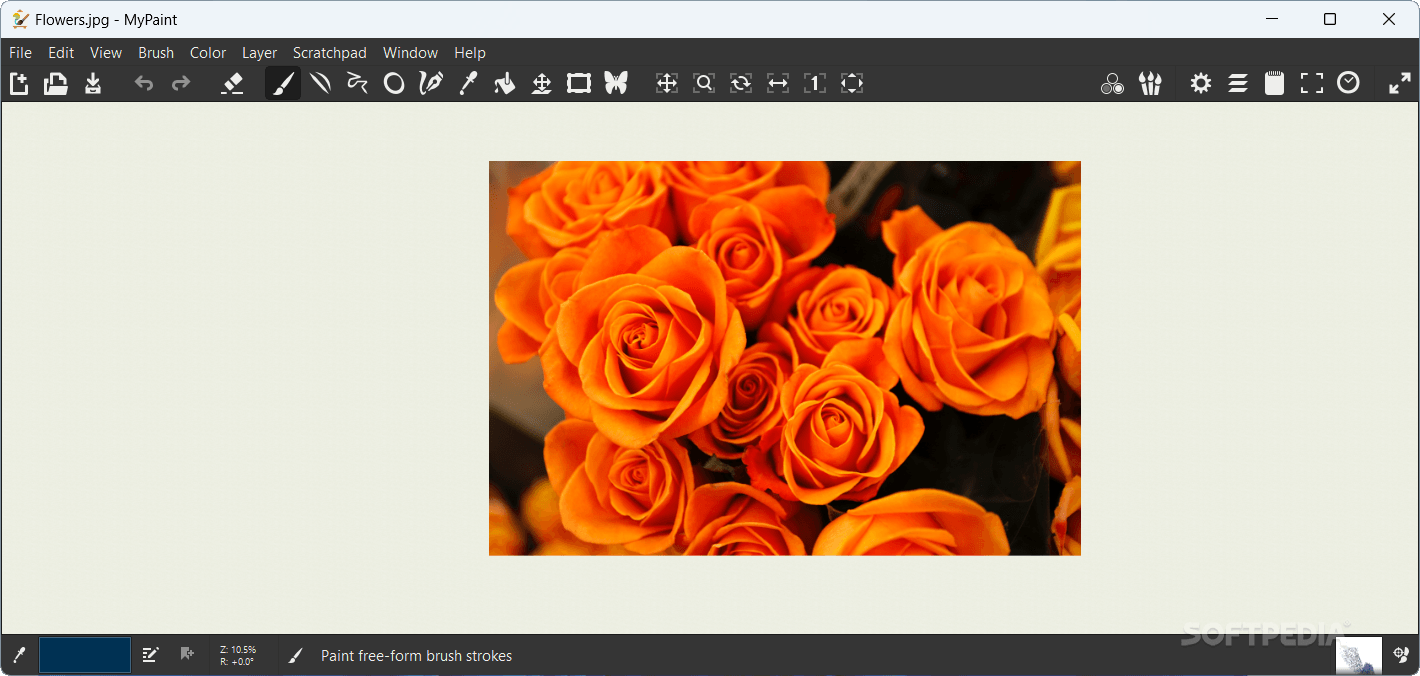1420x676 pixels.
Task: Redo the last undone action
Action: 180,83
